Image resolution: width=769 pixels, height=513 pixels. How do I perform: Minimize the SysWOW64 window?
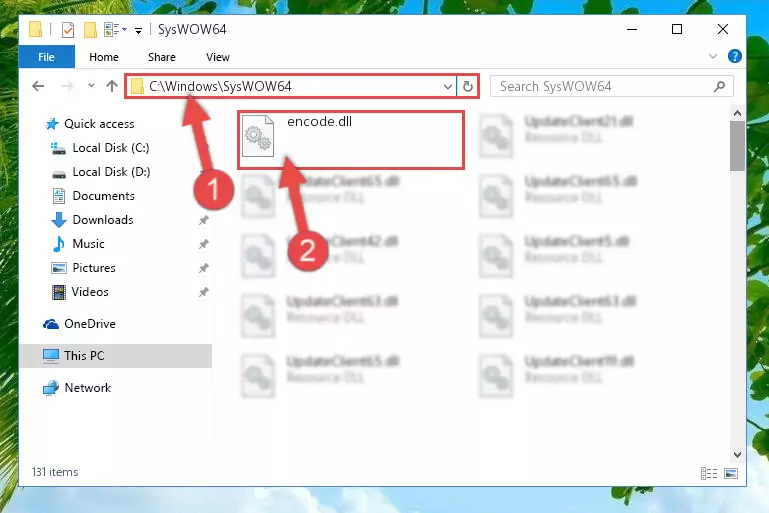click(x=632, y=29)
